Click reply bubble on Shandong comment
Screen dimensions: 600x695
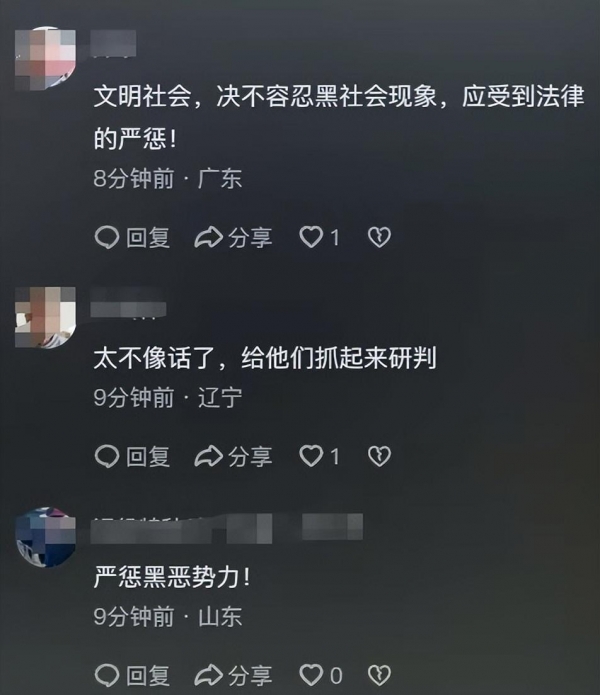pyautogui.click(x=107, y=675)
